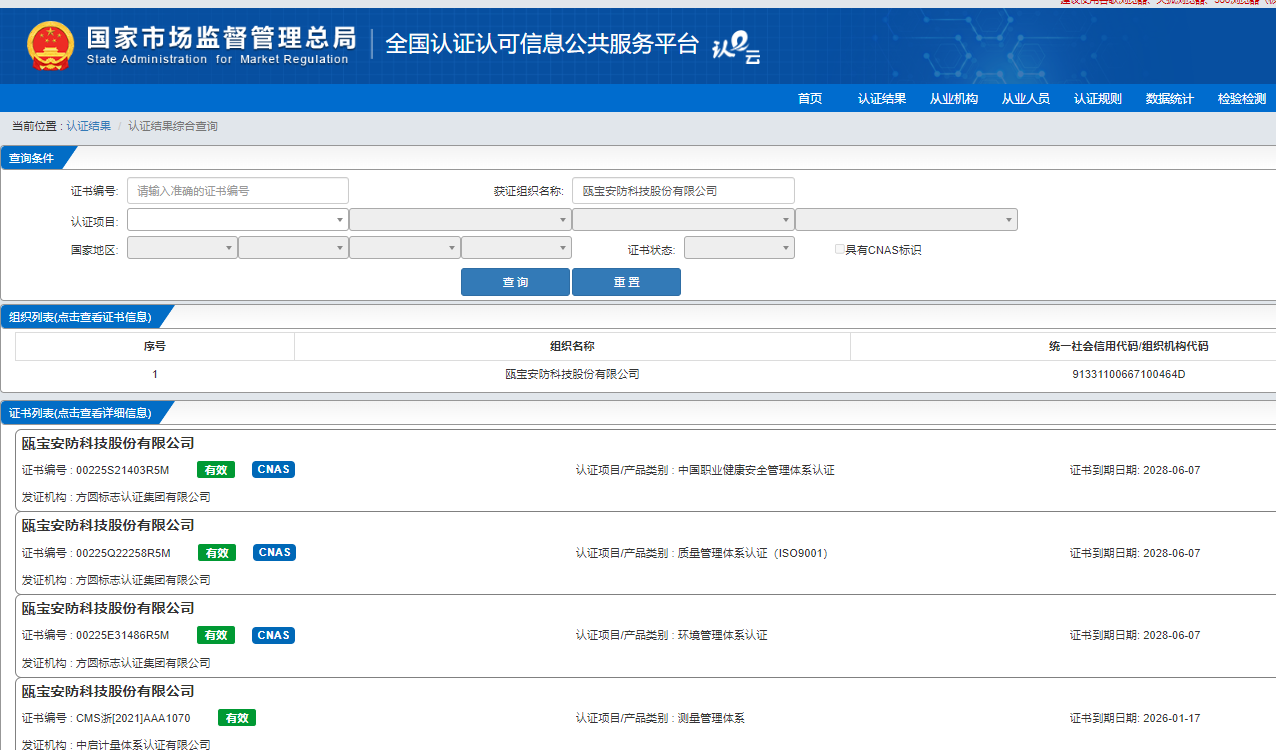Enable the 具有CNAS标识 checkbox
The image size is (1276, 750).
pyautogui.click(x=840, y=249)
